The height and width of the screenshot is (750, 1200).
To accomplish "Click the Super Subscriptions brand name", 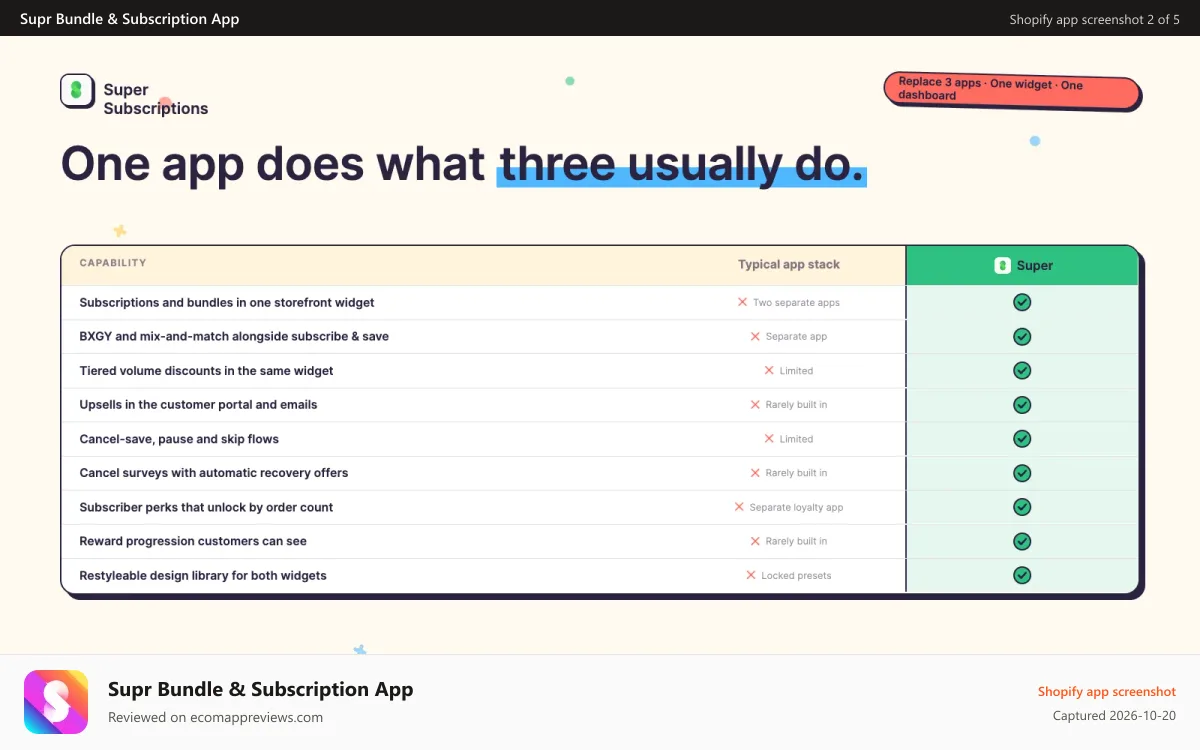I will pos(156,99).
